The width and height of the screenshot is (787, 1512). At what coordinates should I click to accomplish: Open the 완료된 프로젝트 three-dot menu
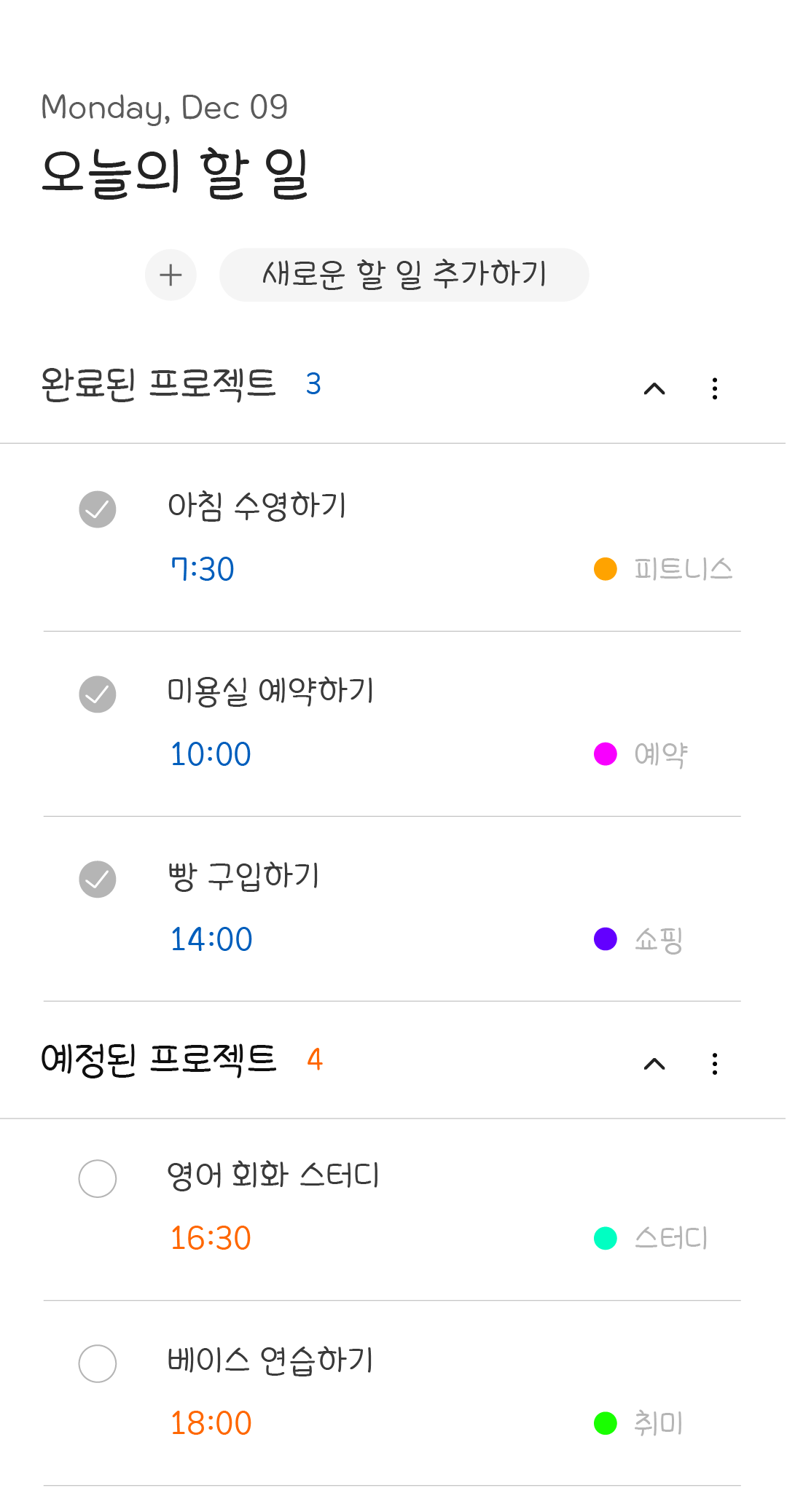[715, 388]
